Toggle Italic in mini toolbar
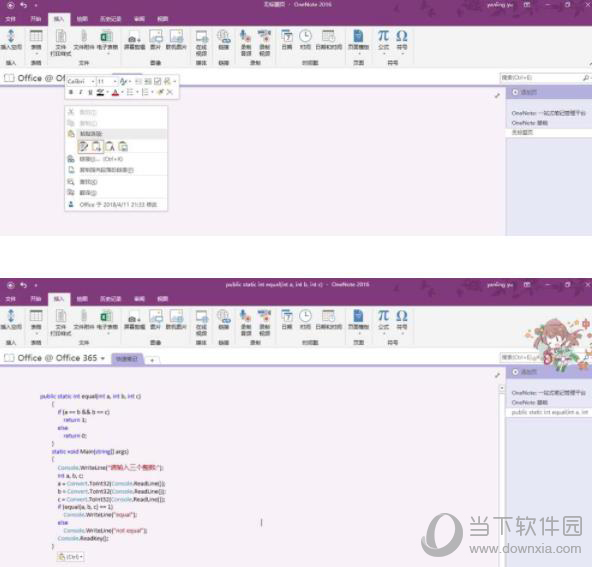Viewport: 592px width, 567px height. (80, 92)
